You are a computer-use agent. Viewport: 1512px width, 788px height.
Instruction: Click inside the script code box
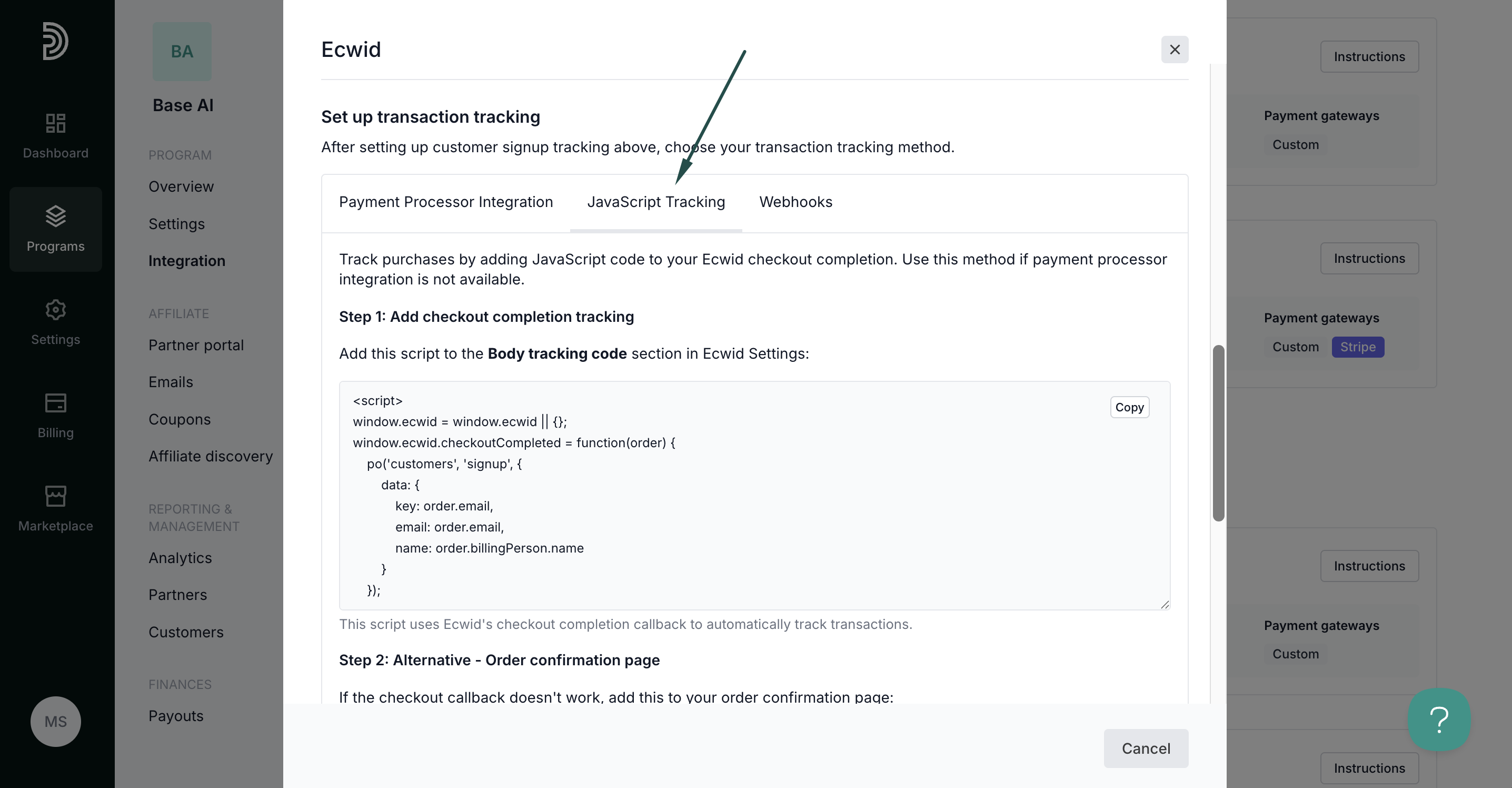pyautogui.click(x=754, y=496)
